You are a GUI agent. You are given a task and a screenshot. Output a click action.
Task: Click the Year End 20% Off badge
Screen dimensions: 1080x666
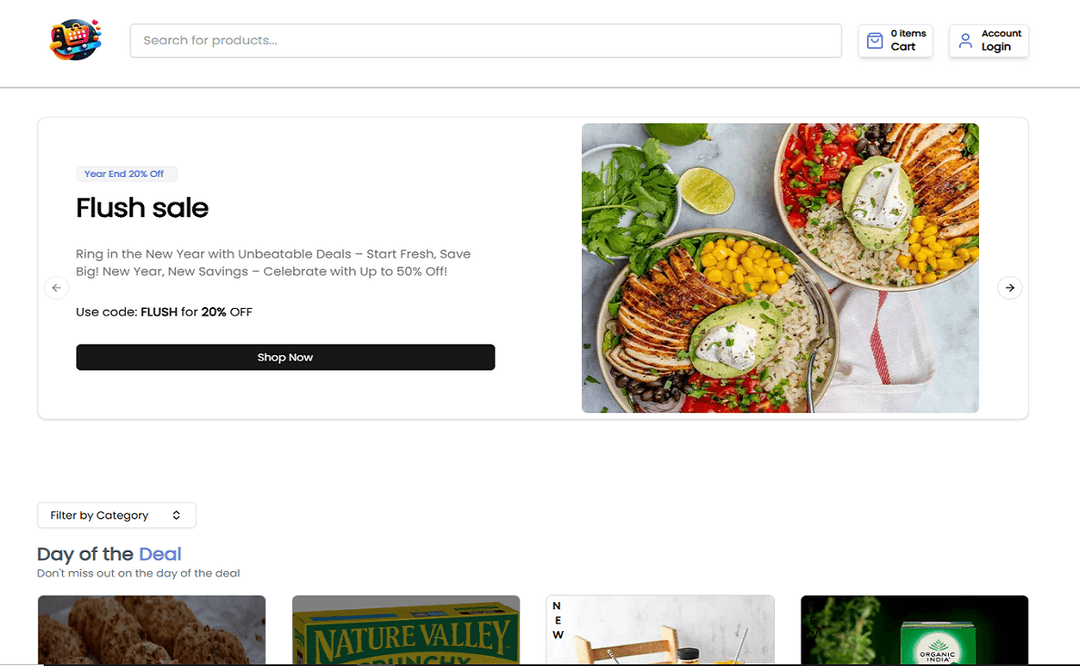126,174
